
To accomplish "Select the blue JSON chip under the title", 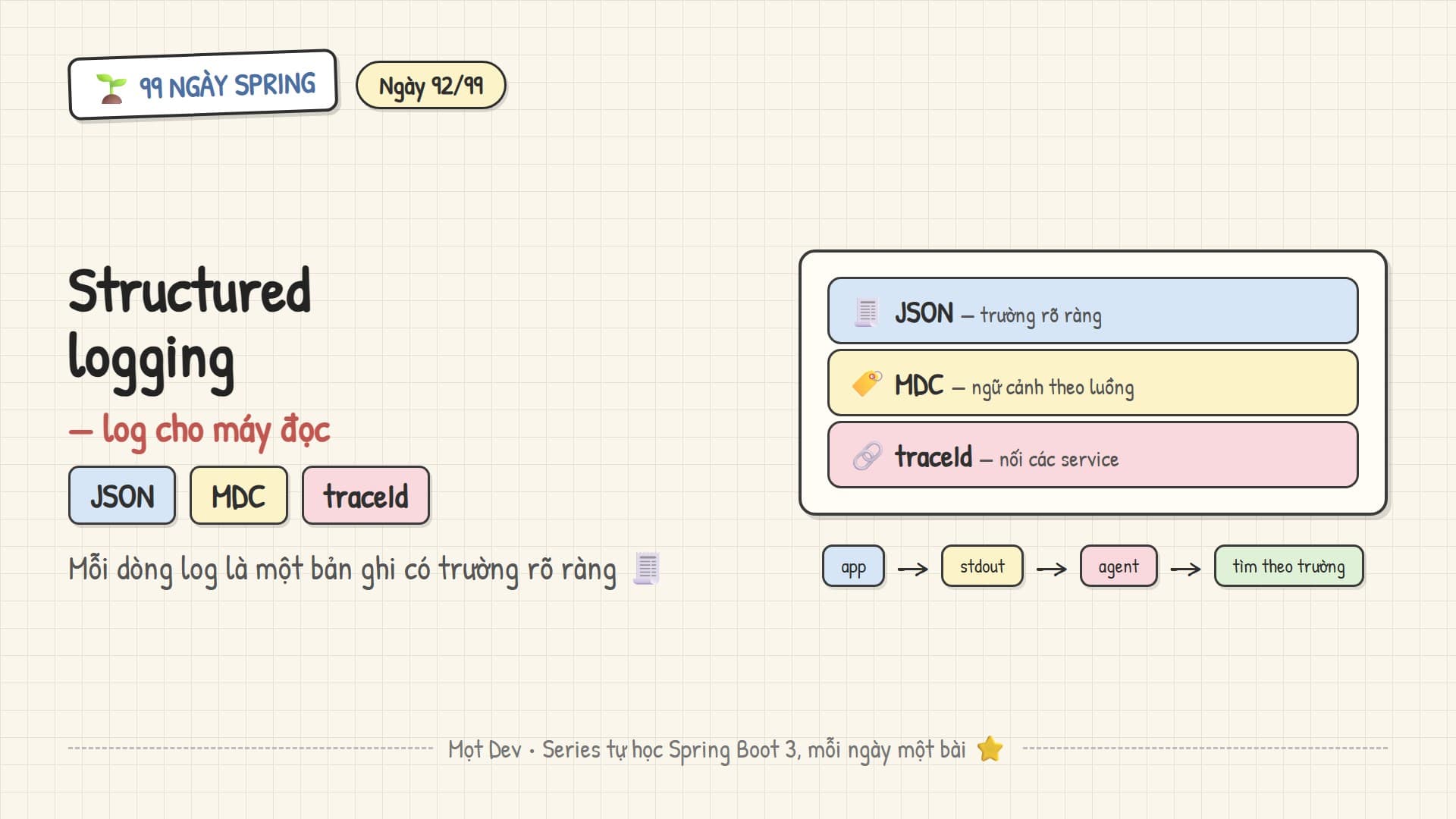I will pos(122,496).
